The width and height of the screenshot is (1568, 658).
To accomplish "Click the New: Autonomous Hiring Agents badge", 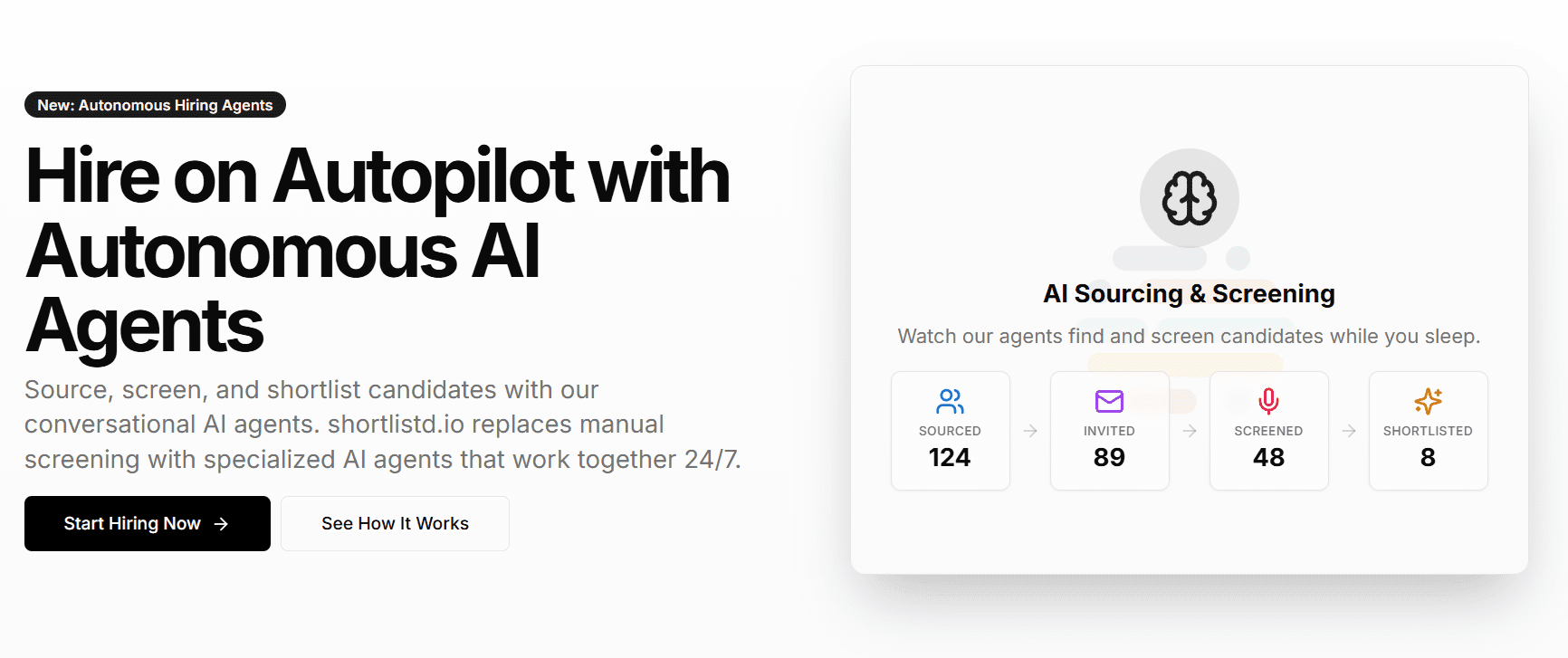I will coord(154,105).
